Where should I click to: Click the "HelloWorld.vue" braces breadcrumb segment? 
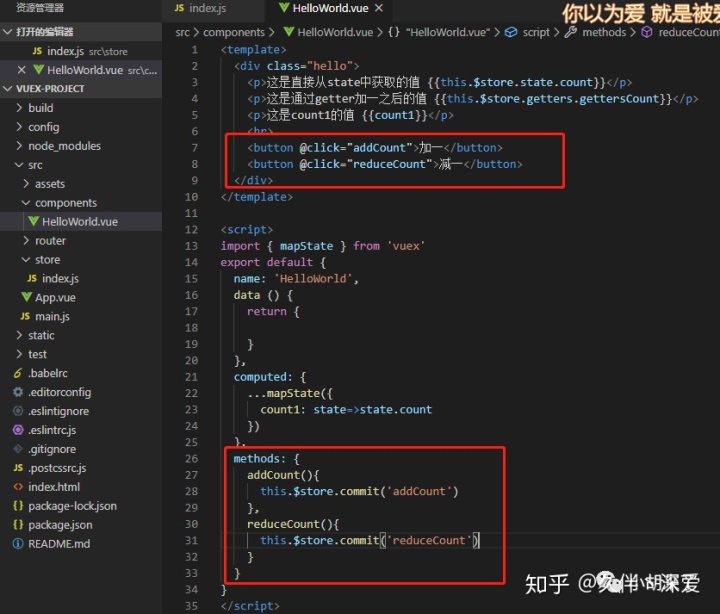[439, 32]
